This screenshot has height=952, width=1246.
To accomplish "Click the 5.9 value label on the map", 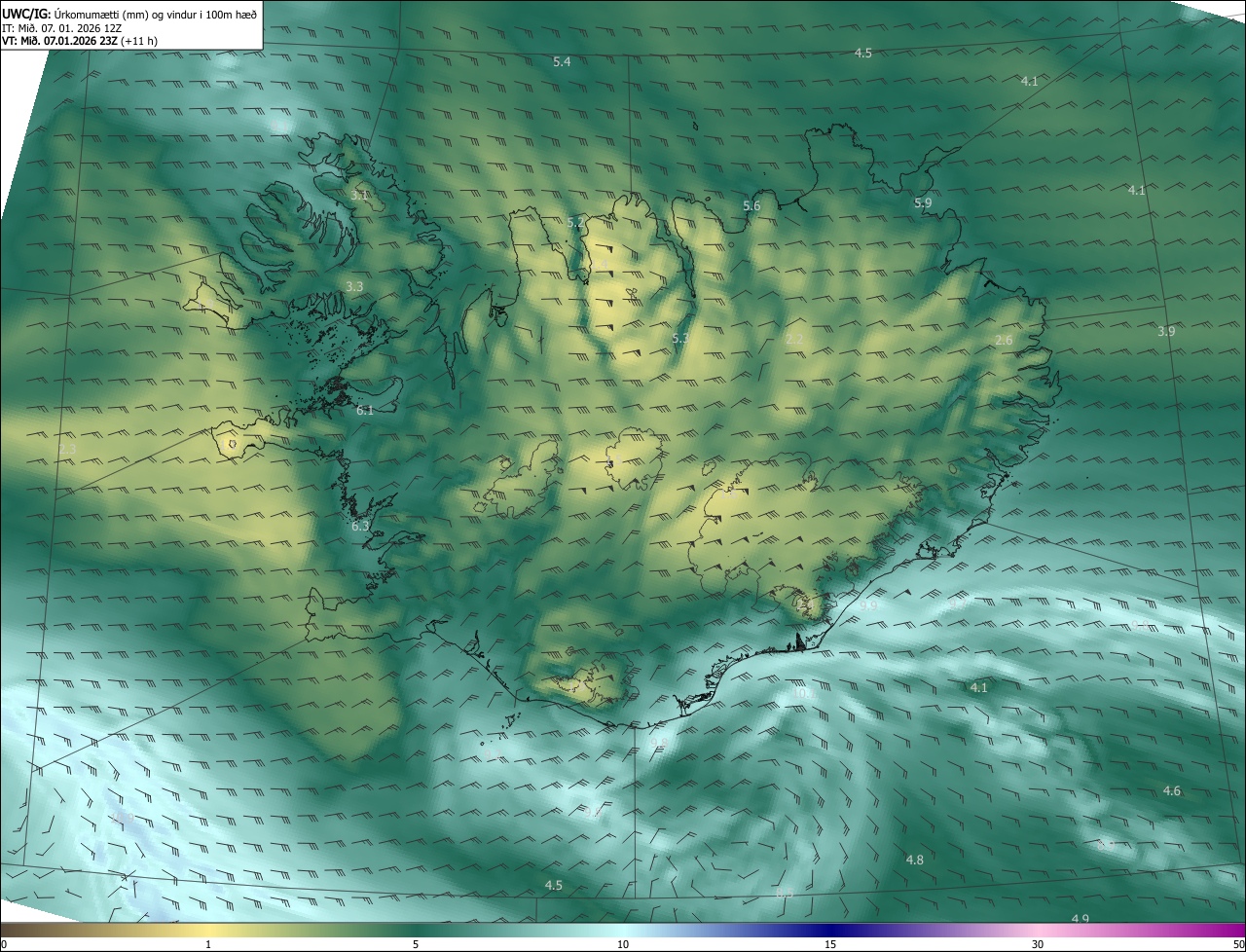I will click(x=923, y=203).
